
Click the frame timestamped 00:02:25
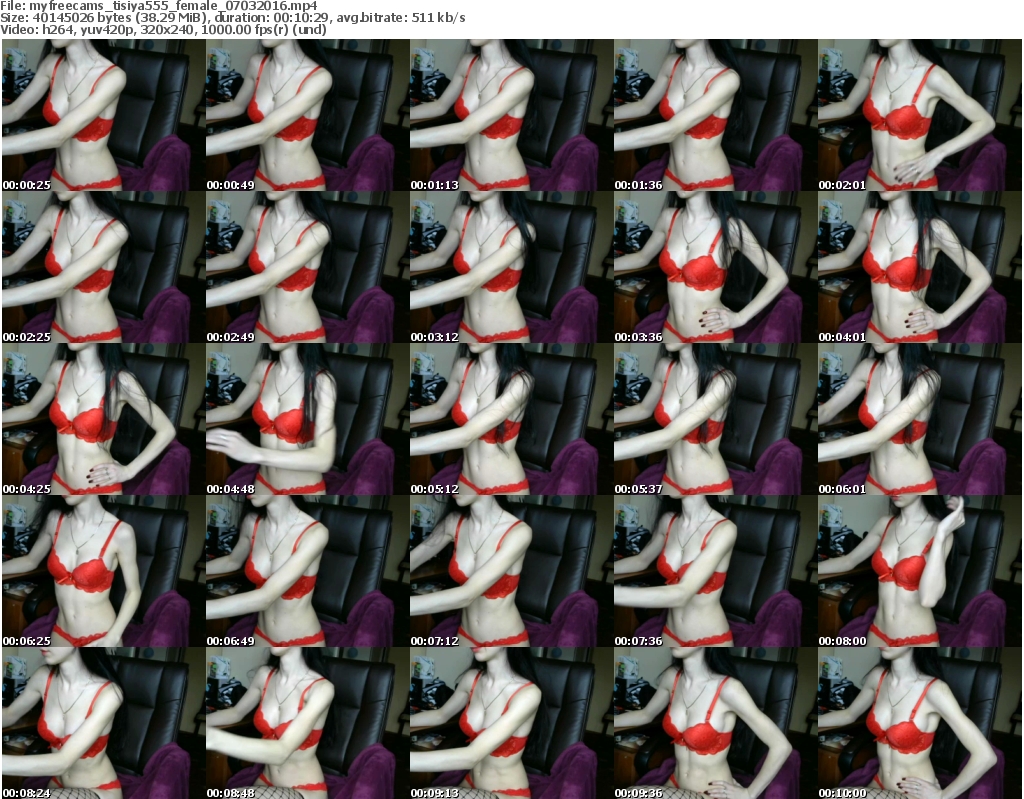[x=104, y=267]
